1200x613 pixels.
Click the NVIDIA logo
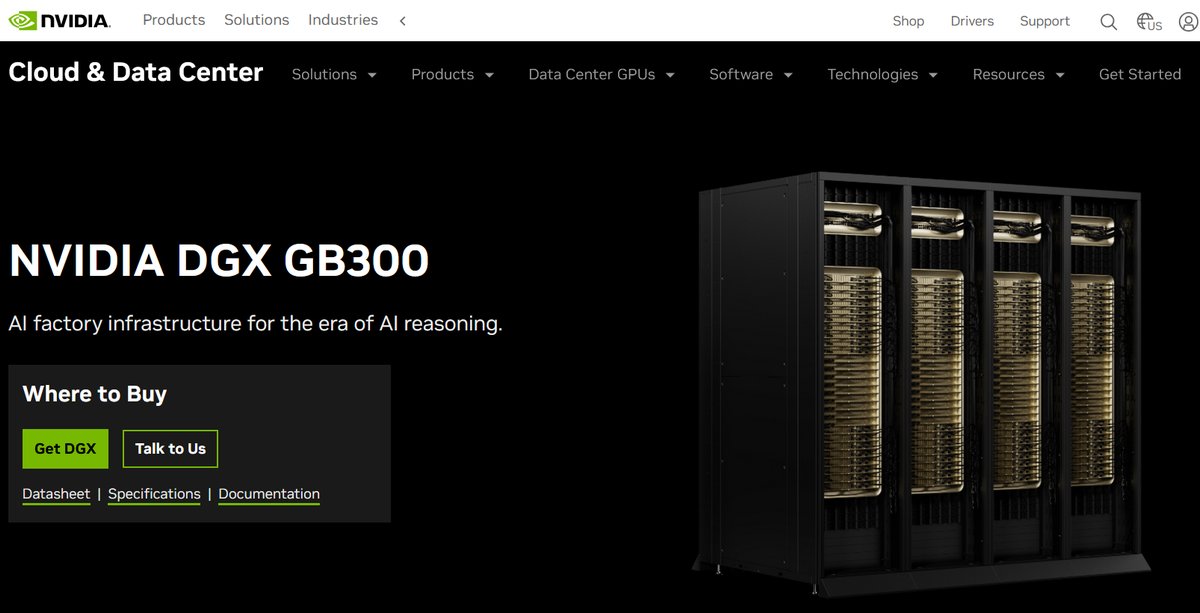[59, 20]
